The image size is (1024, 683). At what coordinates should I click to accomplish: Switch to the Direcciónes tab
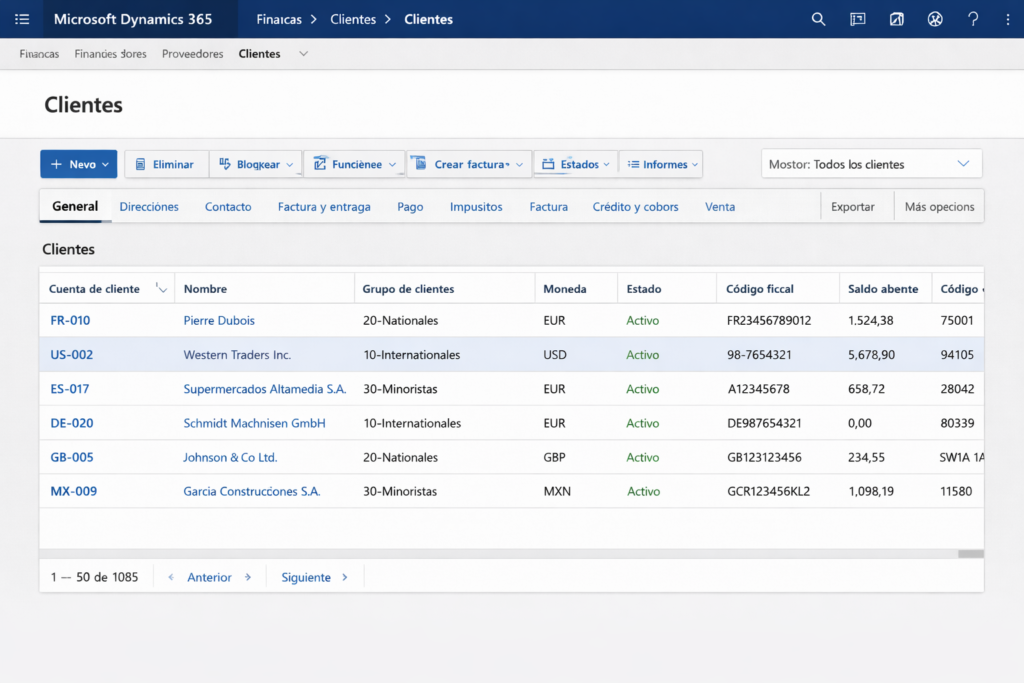coord(149,206)
